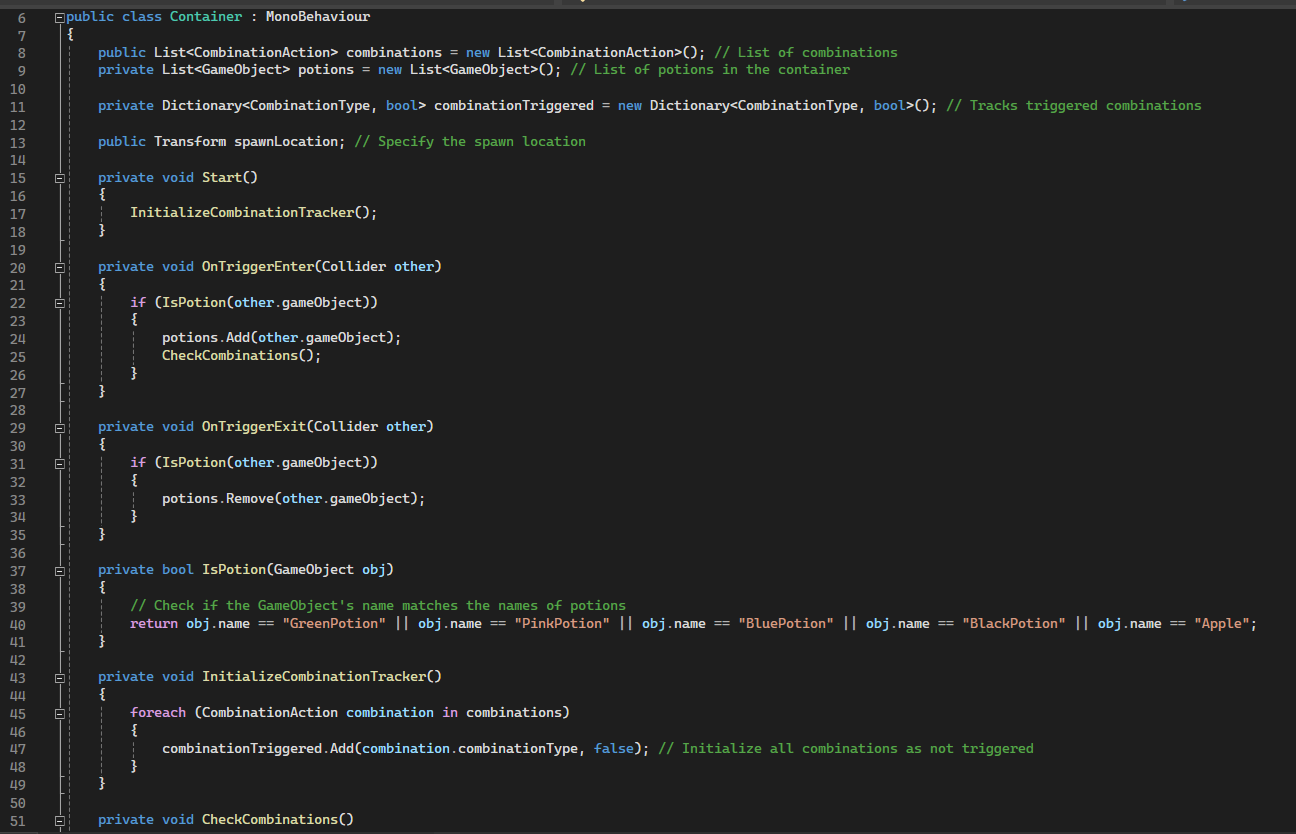Click the comment about matching potion names
Screen dimensions: 1296x834
click(378, 606)
